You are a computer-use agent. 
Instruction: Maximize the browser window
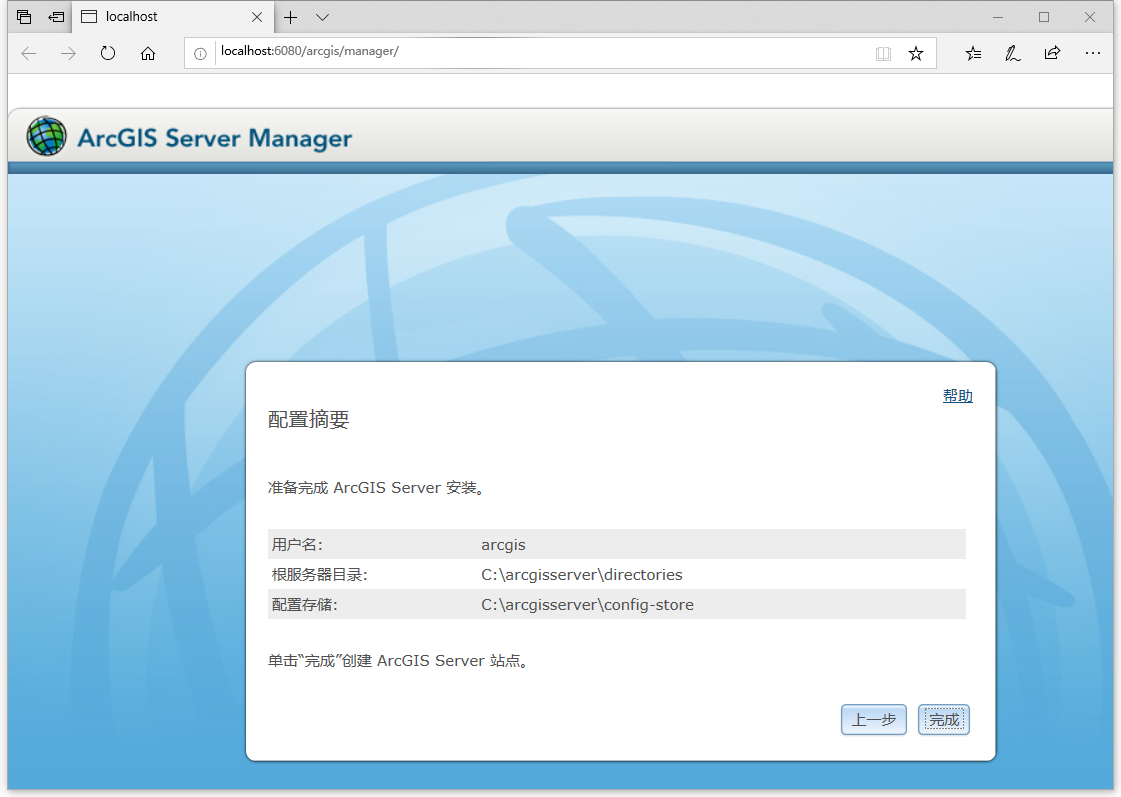point(1044,17)
